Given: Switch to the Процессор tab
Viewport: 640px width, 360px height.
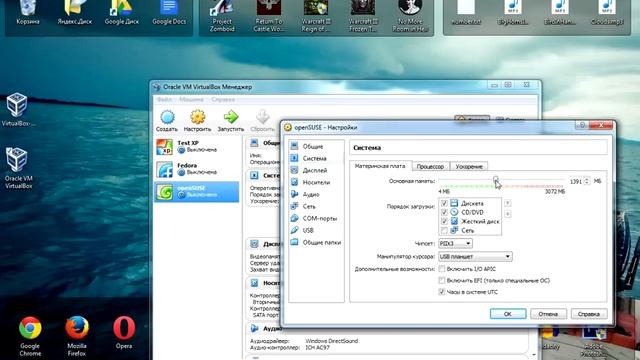Looking at the screenshot, I should (x=430, y=167).
